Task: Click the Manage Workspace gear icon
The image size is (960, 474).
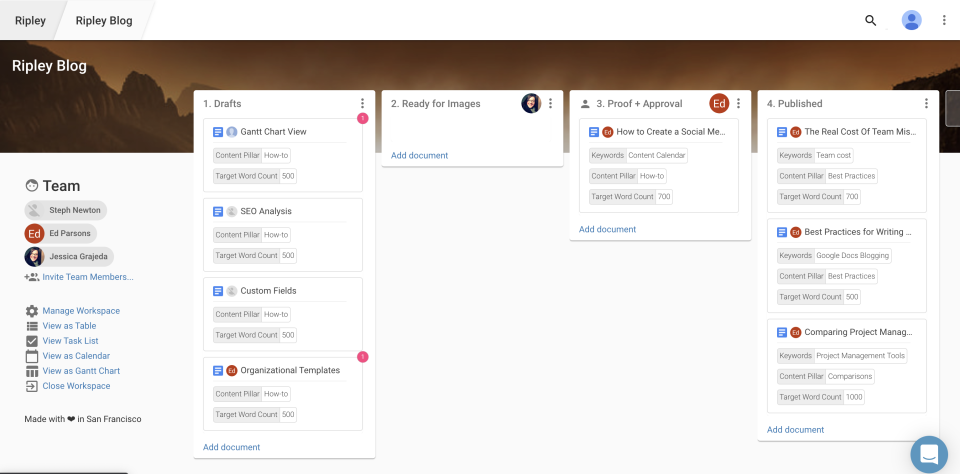Action: (32, 311)
